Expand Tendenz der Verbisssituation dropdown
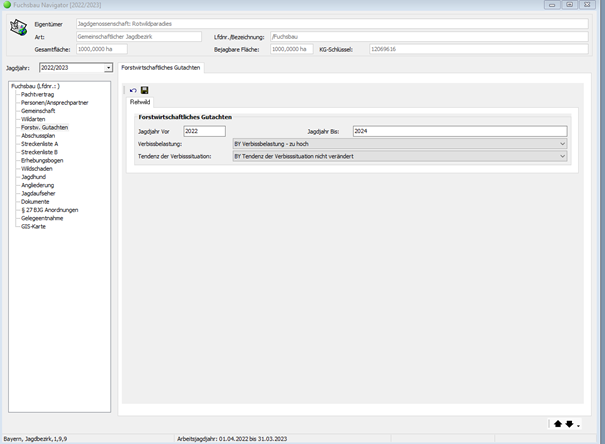This screenshot has width=605, height=444. (x=562, y=156)
